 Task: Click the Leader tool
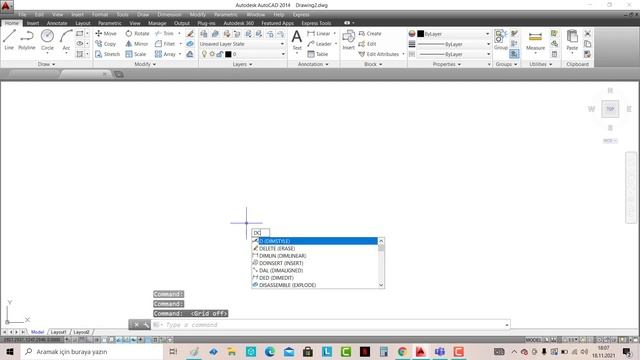[320, 44]
